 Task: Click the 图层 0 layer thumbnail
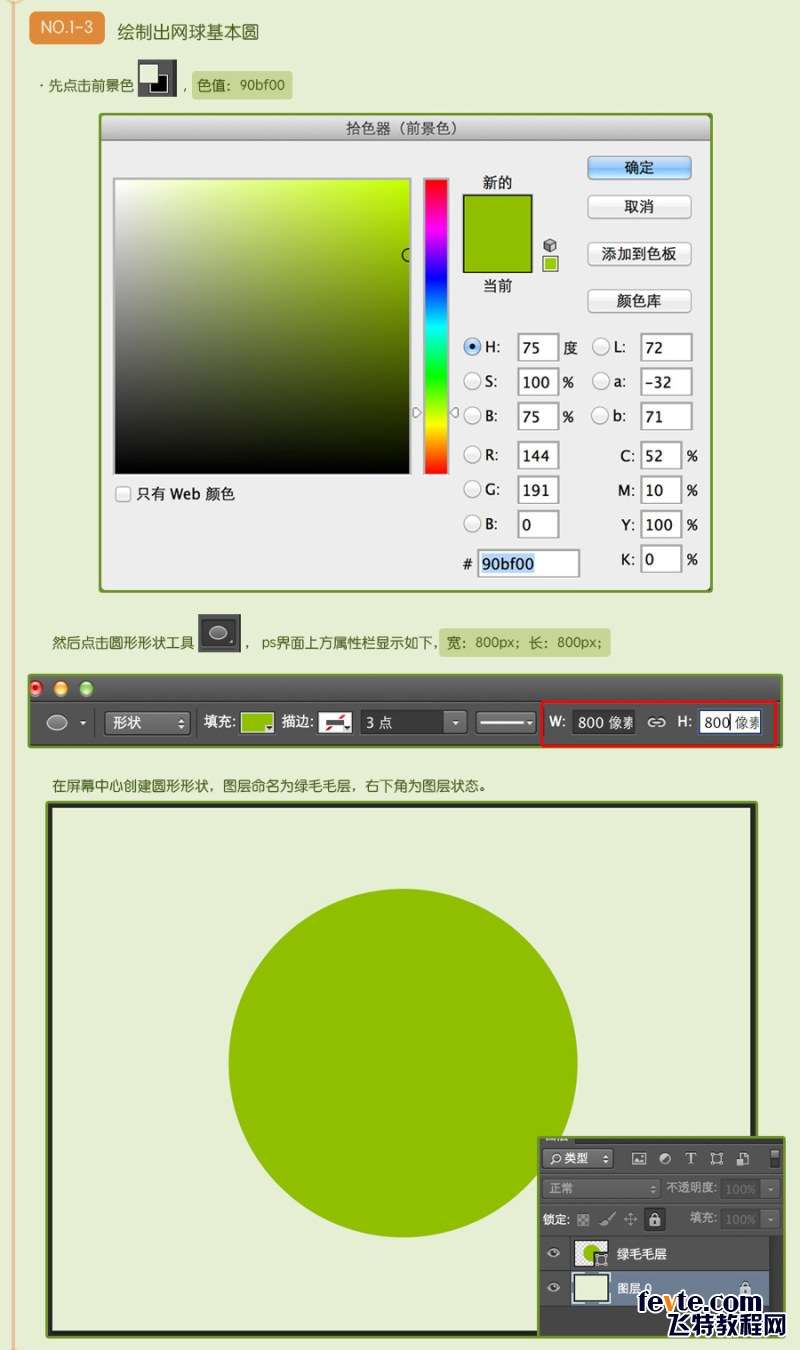[x=590, y=1288]
